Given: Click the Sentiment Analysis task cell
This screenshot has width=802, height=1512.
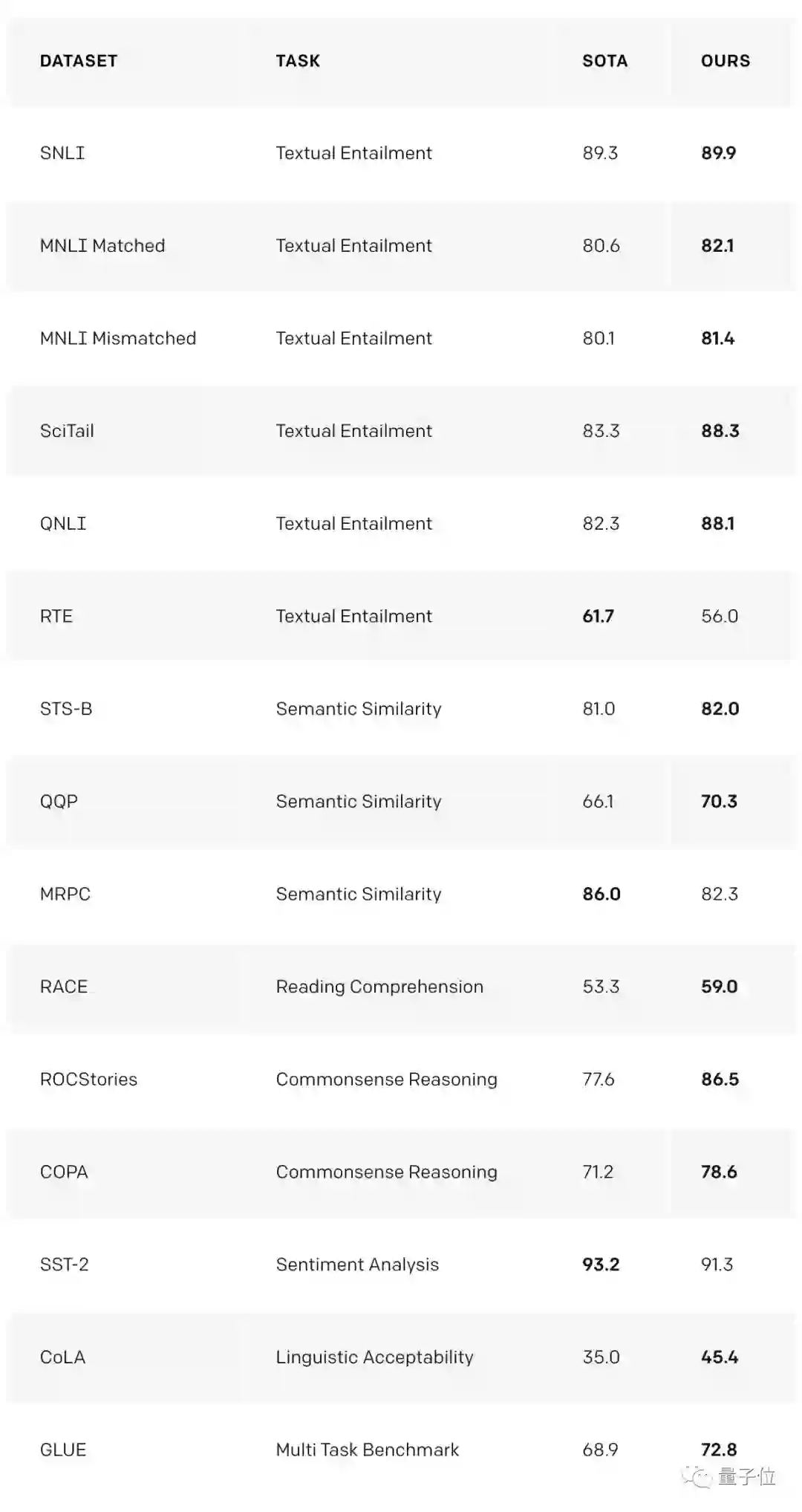Looking at the screenshot, I should pos(357,1265).
